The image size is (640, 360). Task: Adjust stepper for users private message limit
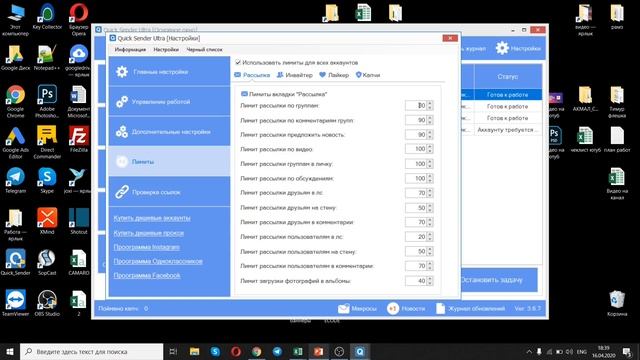point(430,237)
